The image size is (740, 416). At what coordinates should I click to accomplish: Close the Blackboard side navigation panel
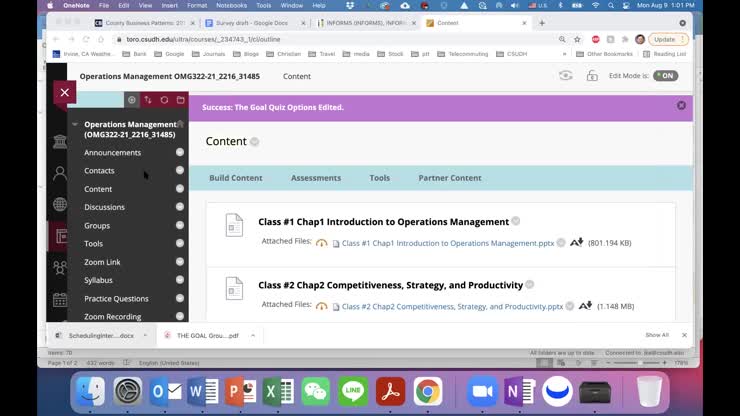pyautogui.click(x=64, y=92)
